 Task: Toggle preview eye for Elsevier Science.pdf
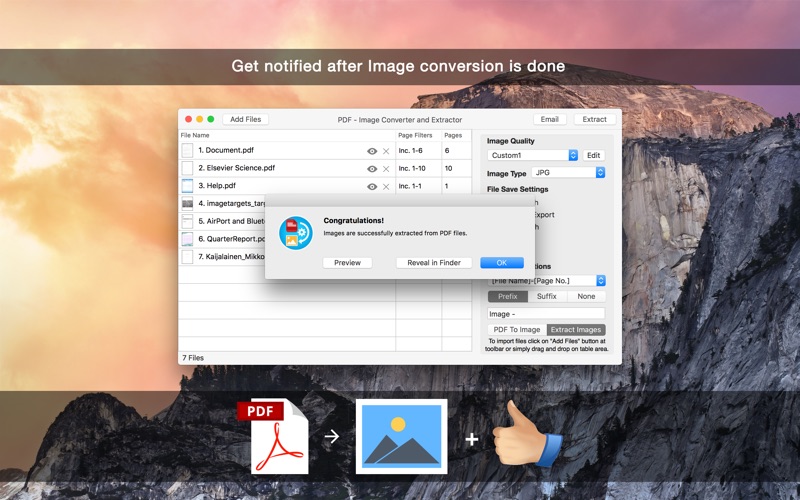pyautogui.click(x=372, y=169)
